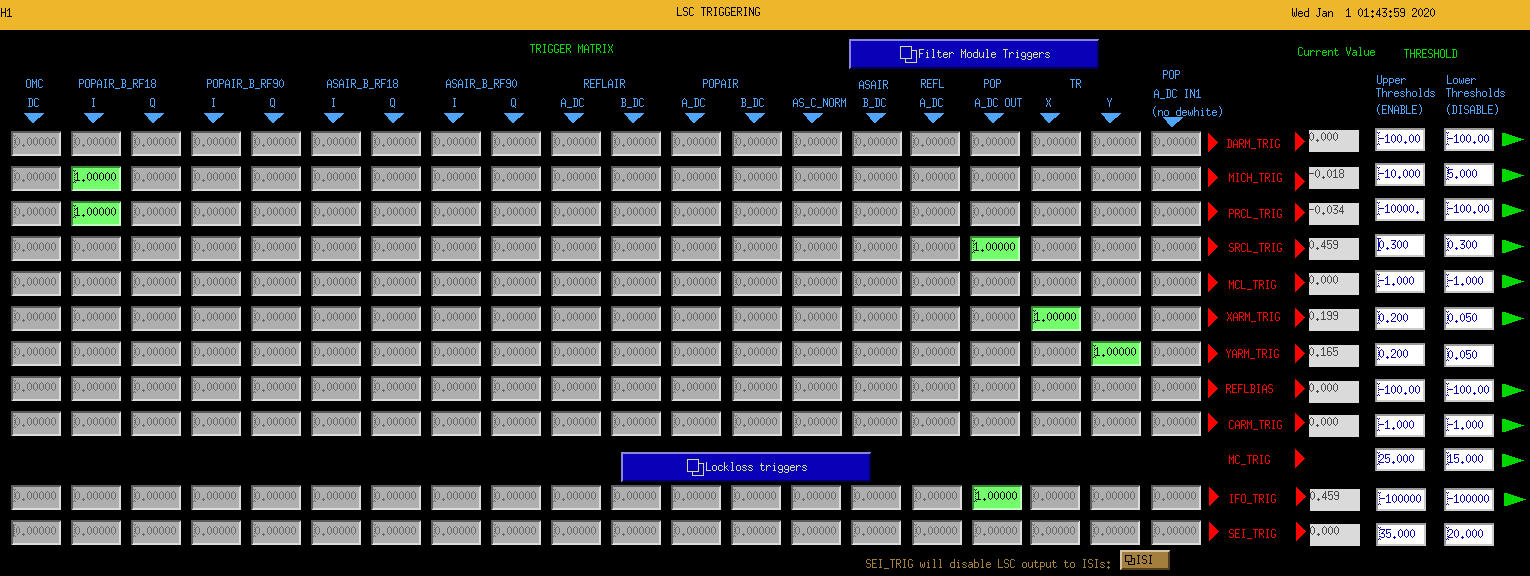Select green 1.00000 cell in YARM_TRIG row

[x=1116, y=353]
